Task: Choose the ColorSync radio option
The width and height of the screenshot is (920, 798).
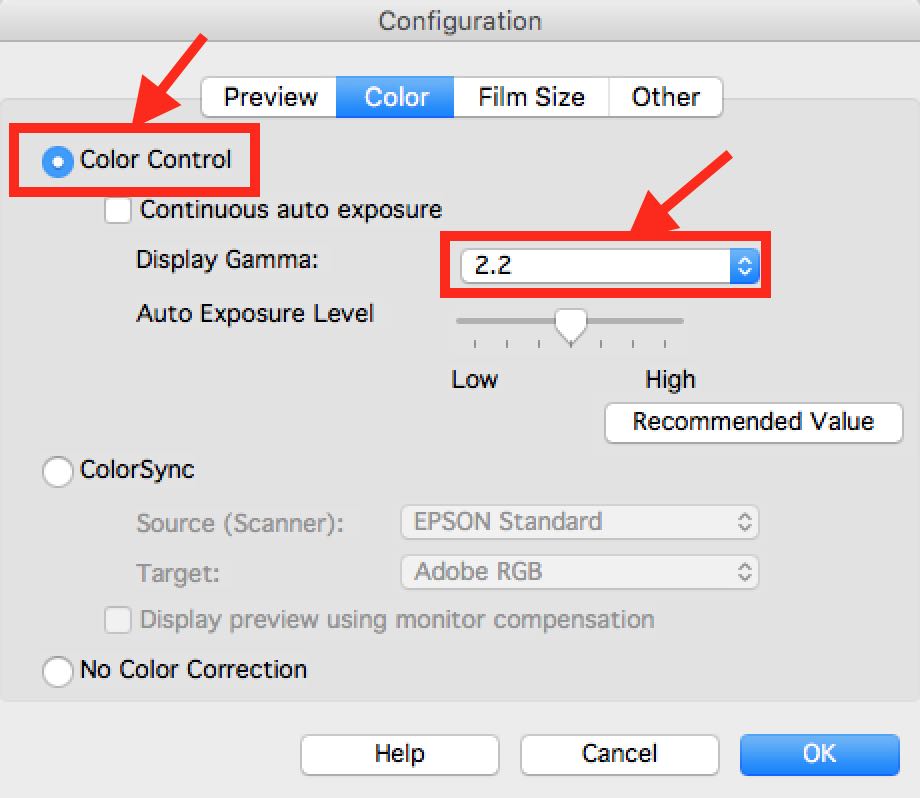Action: pos(58,471)
